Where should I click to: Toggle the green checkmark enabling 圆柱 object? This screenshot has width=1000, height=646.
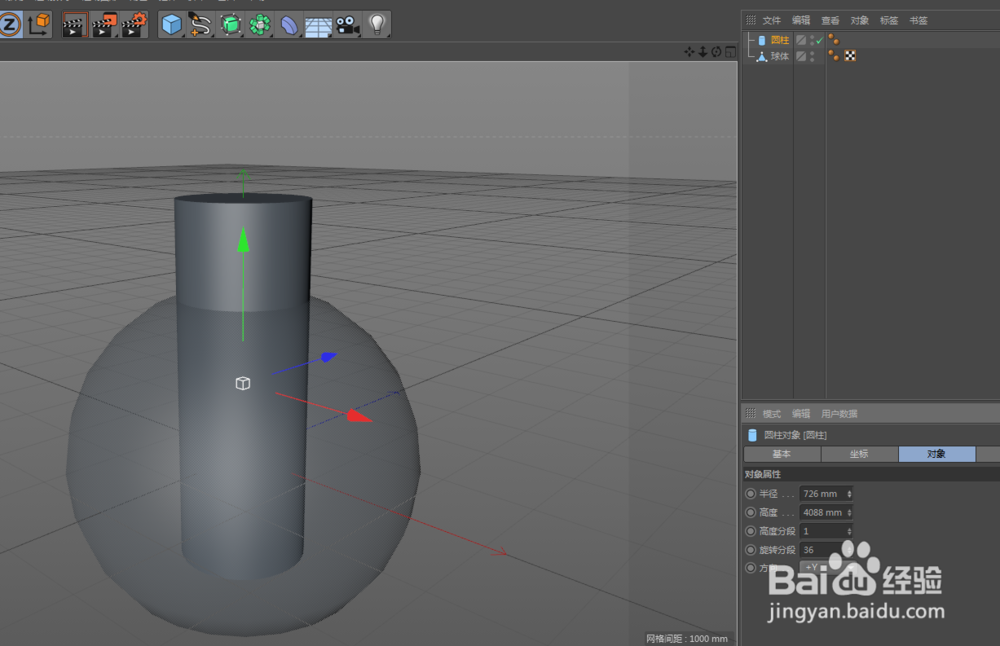point(820,40)
